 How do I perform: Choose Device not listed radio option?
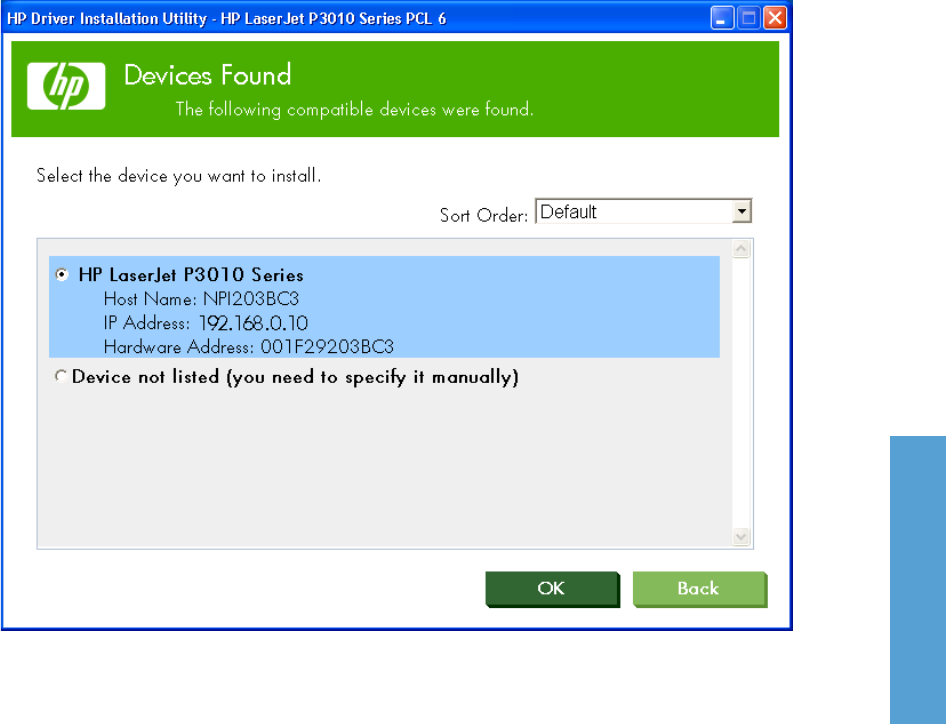[60, 376]
